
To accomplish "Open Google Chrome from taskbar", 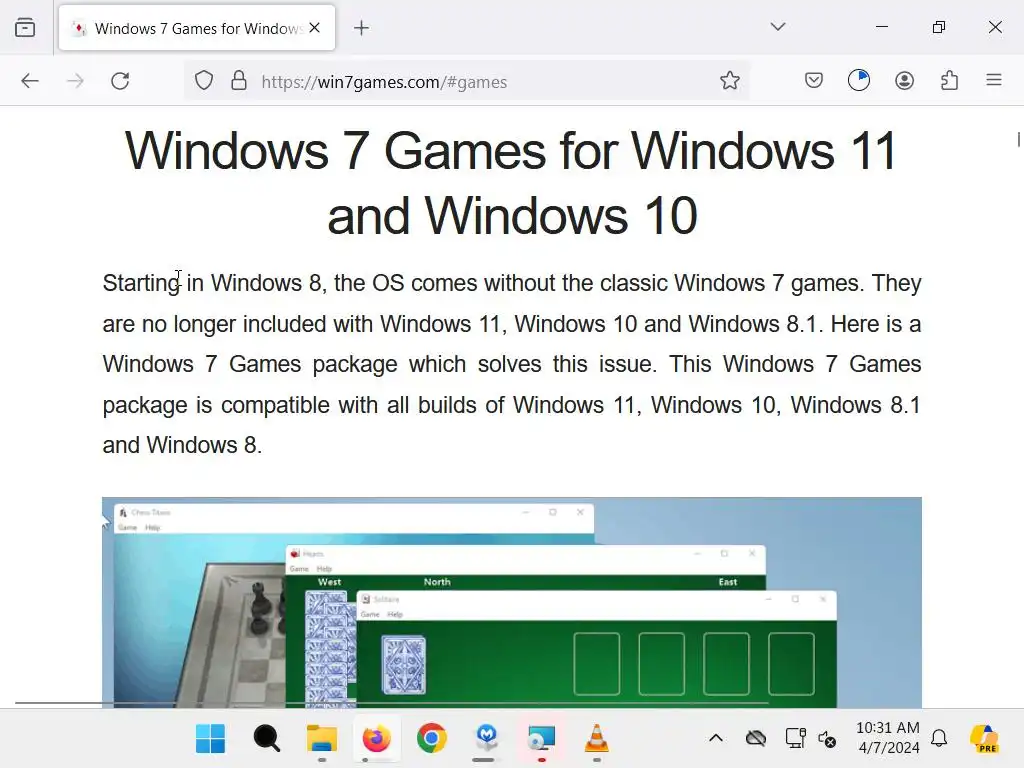I will (x=432, y=739).
